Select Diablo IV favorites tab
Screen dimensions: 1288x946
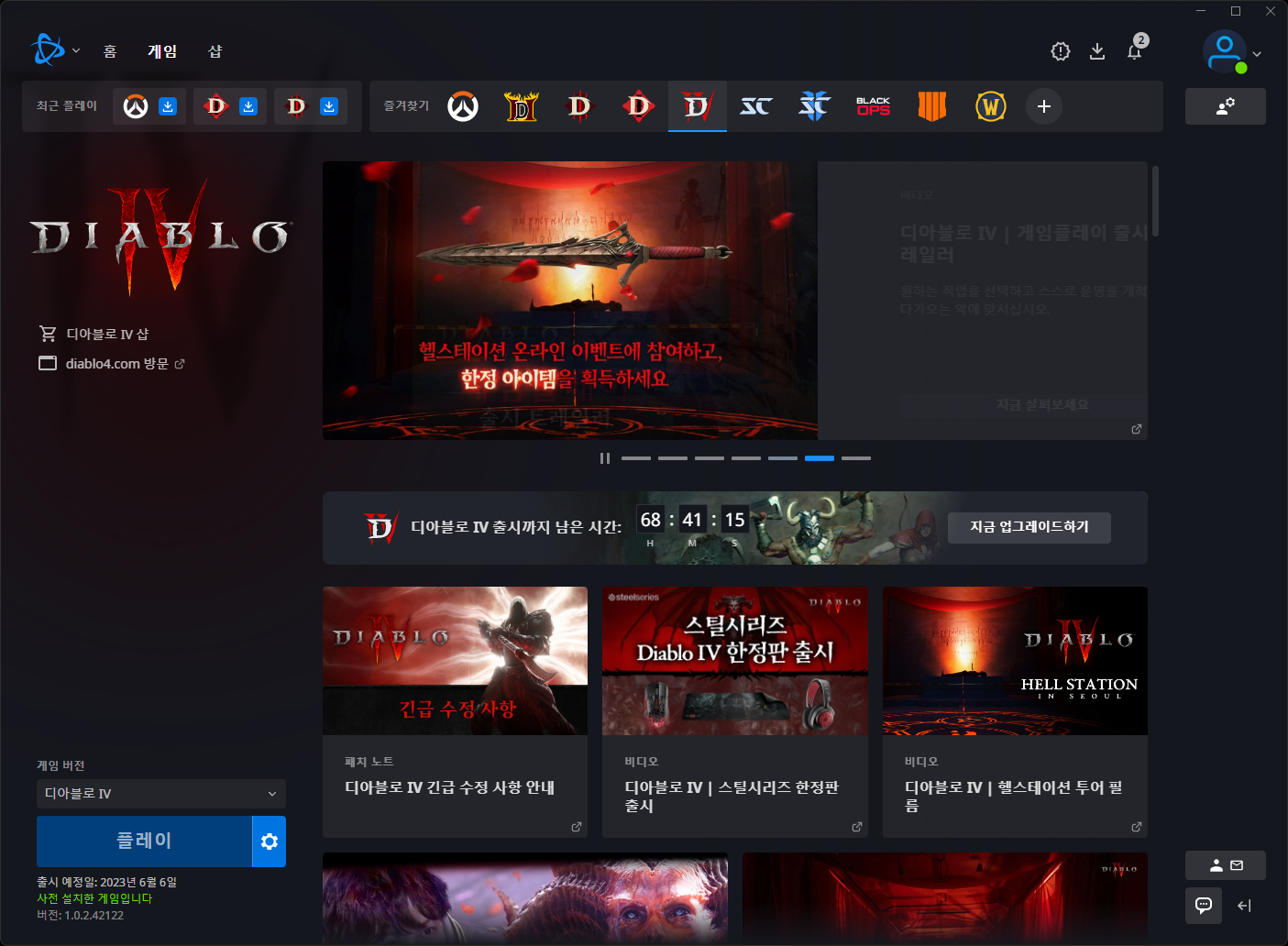click(x=698, y=106)
